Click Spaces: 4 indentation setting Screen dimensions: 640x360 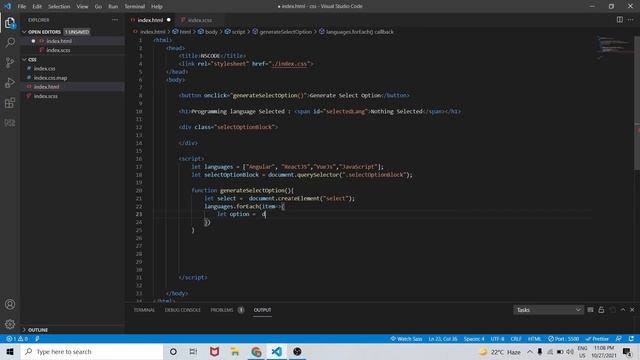point(474,339)
